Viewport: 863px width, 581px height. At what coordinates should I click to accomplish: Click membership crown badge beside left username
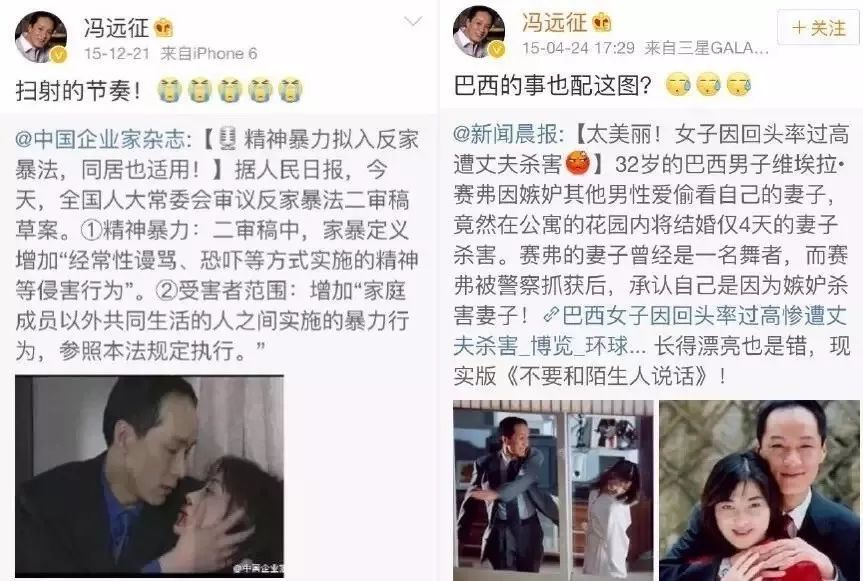click(164, 28)
